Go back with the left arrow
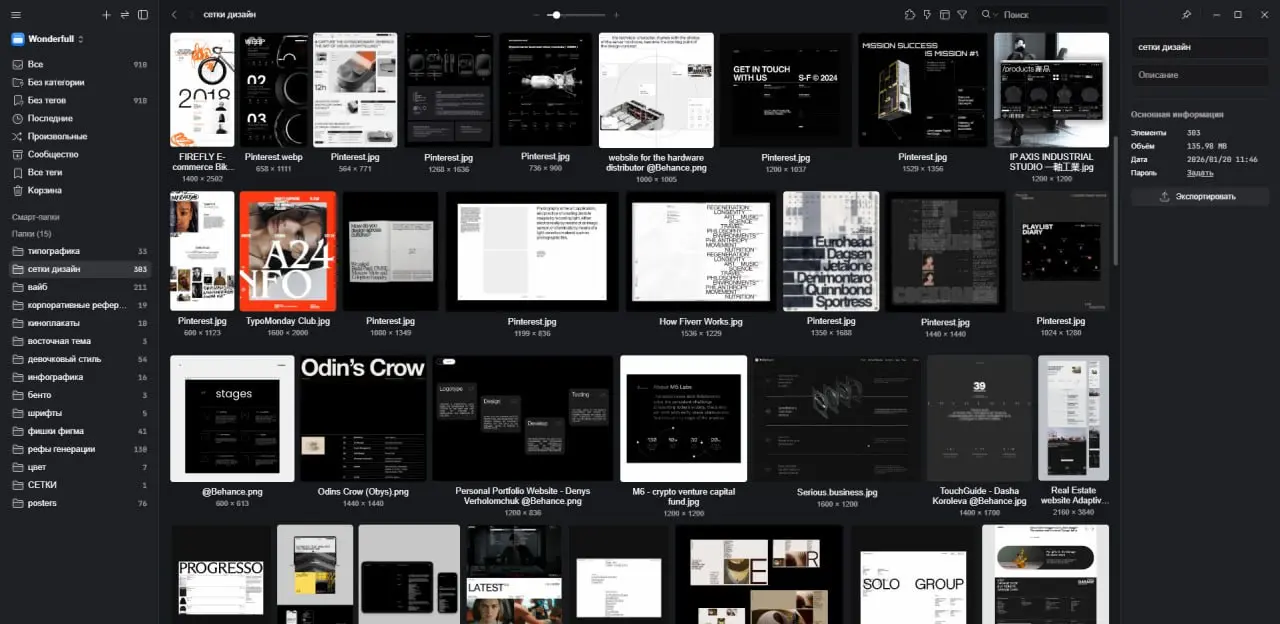The image size is (1280, 624). pyautogui.click(x=174, y=15)
